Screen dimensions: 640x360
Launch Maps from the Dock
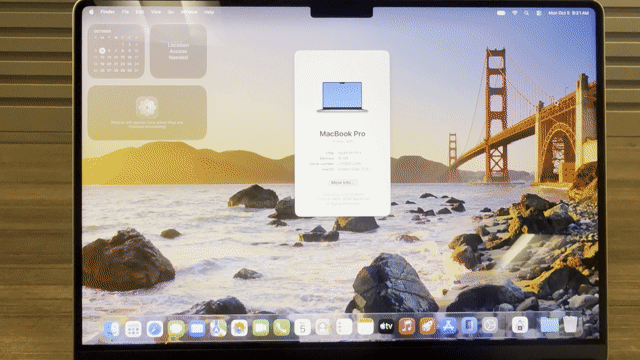(218, 328)
